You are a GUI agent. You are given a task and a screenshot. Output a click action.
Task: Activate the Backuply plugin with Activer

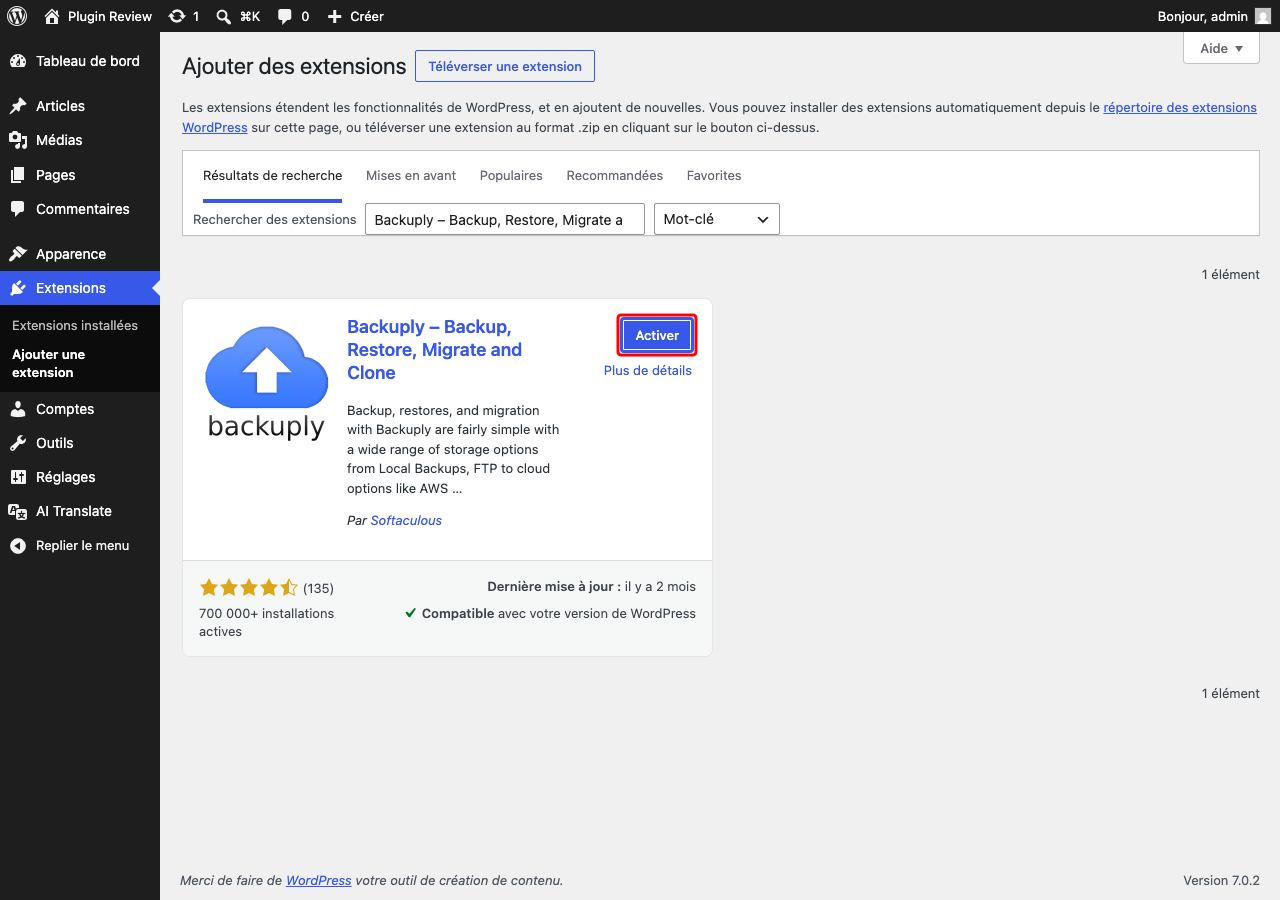click(657, 335)
